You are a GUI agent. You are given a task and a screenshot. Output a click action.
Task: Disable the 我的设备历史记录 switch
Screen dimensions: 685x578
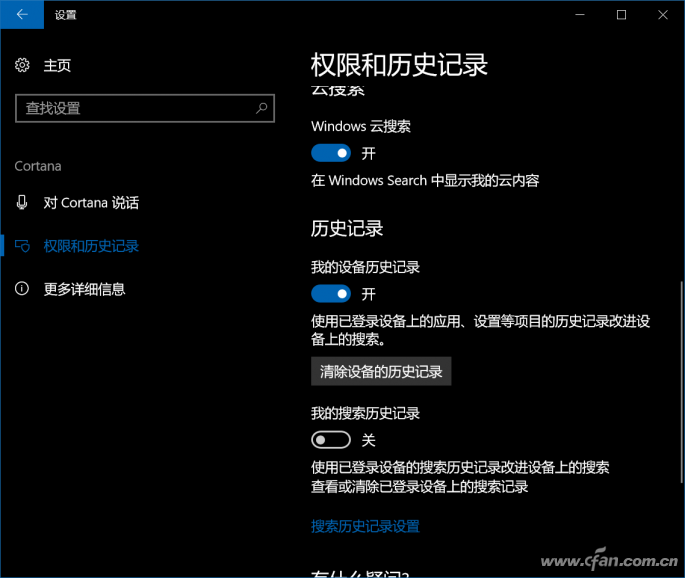(x=331, y=294)
